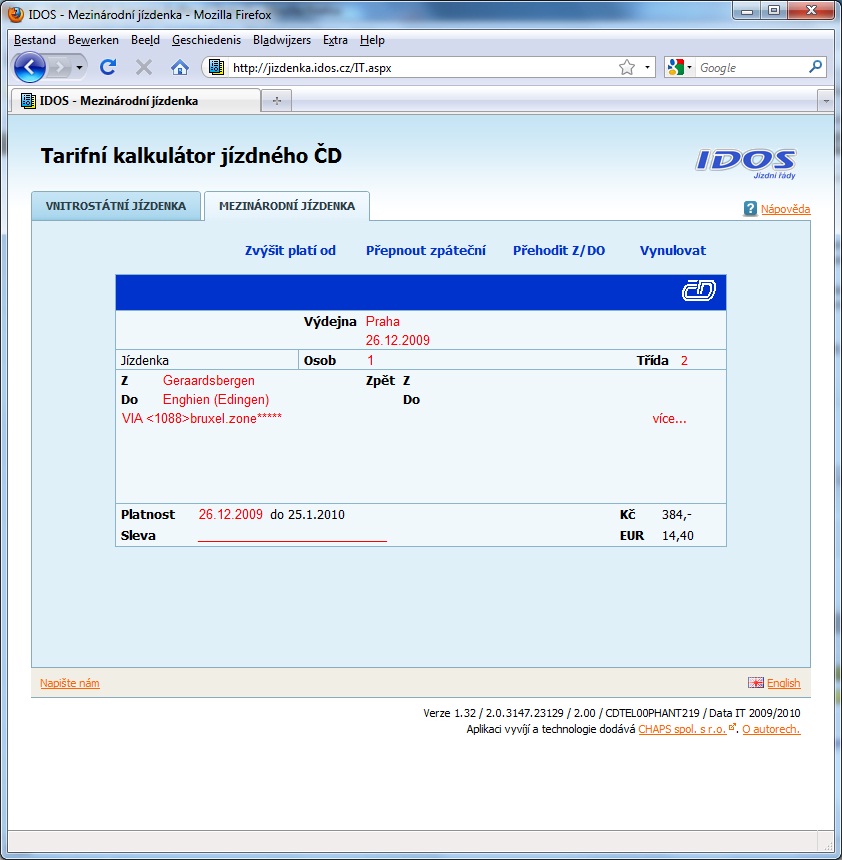Open the Bewerken menu
Viewport: 842px width, 860px height.
(93, 40)
